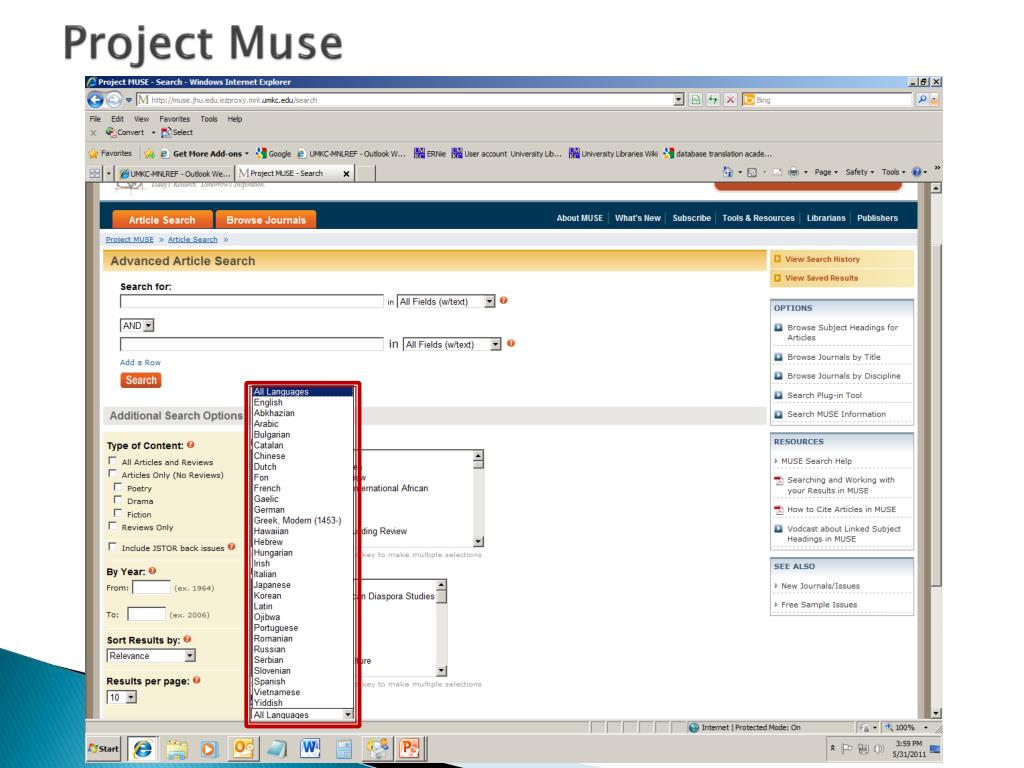Click help icon beside Sort Results by
Screen dimensions: 1024x768
[187, 639]
